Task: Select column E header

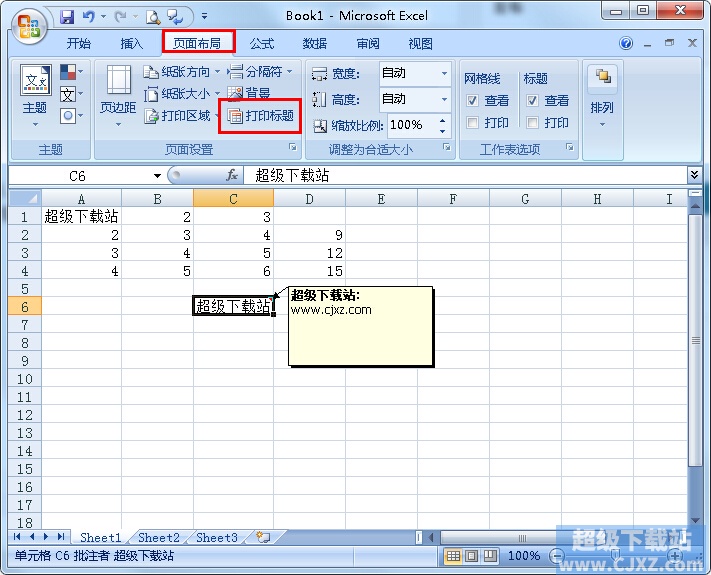Action: (381, 199)
